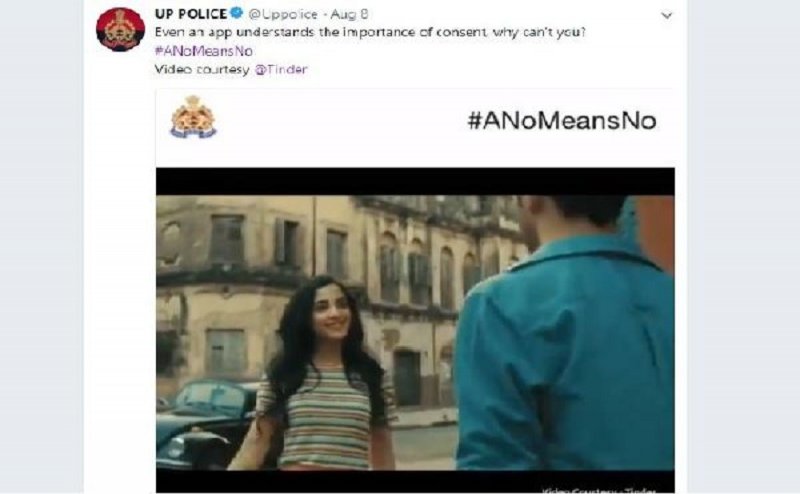Image resolution: width=800 pixels, height=494 pixels.
Task: Click the gray page background beside tweet
Action: tap(743, 247)
